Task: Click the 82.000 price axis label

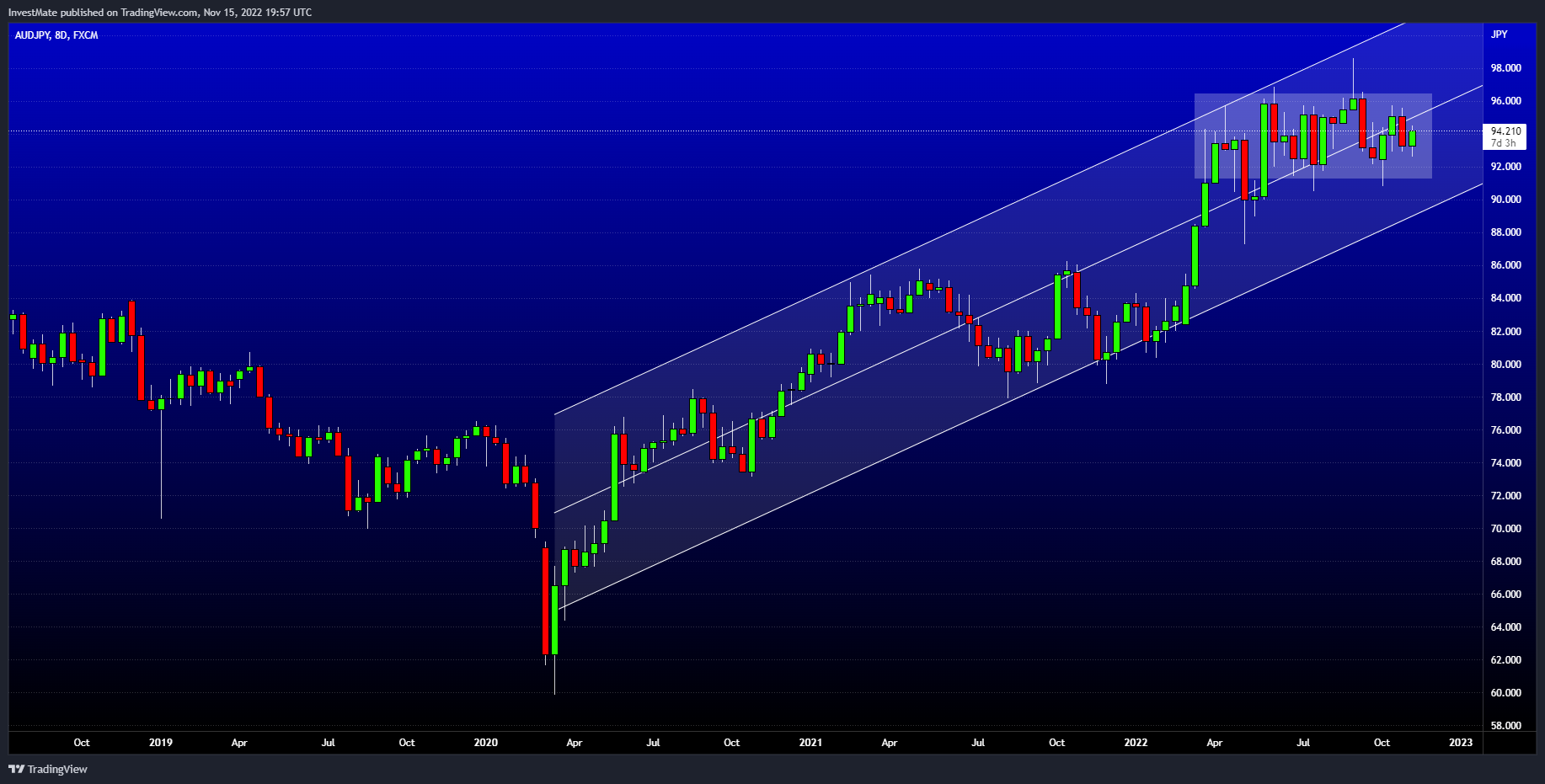Action: [x=1505, y=332]
